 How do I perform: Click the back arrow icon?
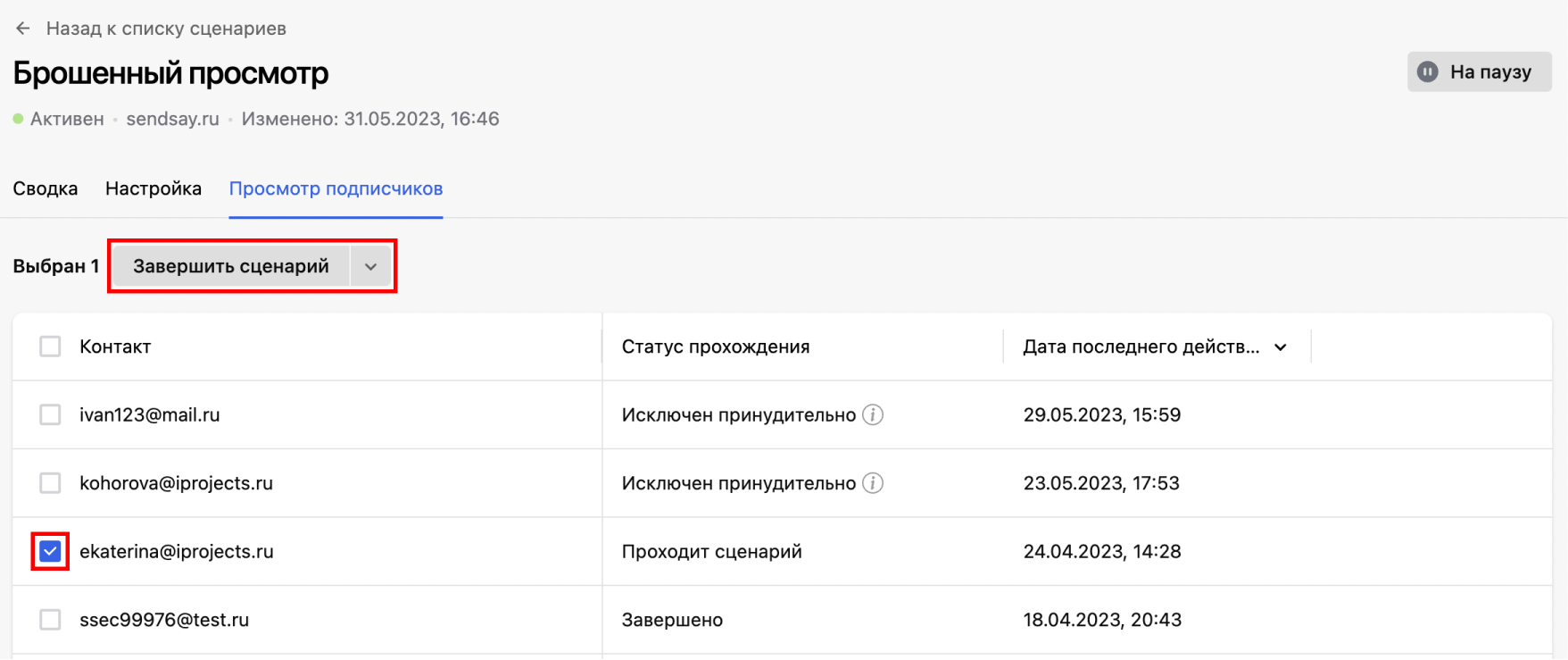(x=23, y=29)
